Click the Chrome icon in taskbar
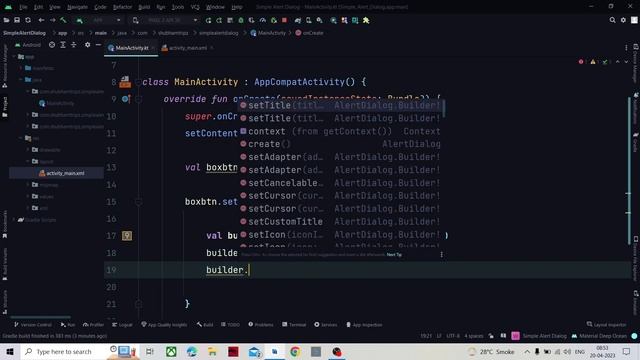This screenshot has width=640, height=360. (x=295, y=351)
